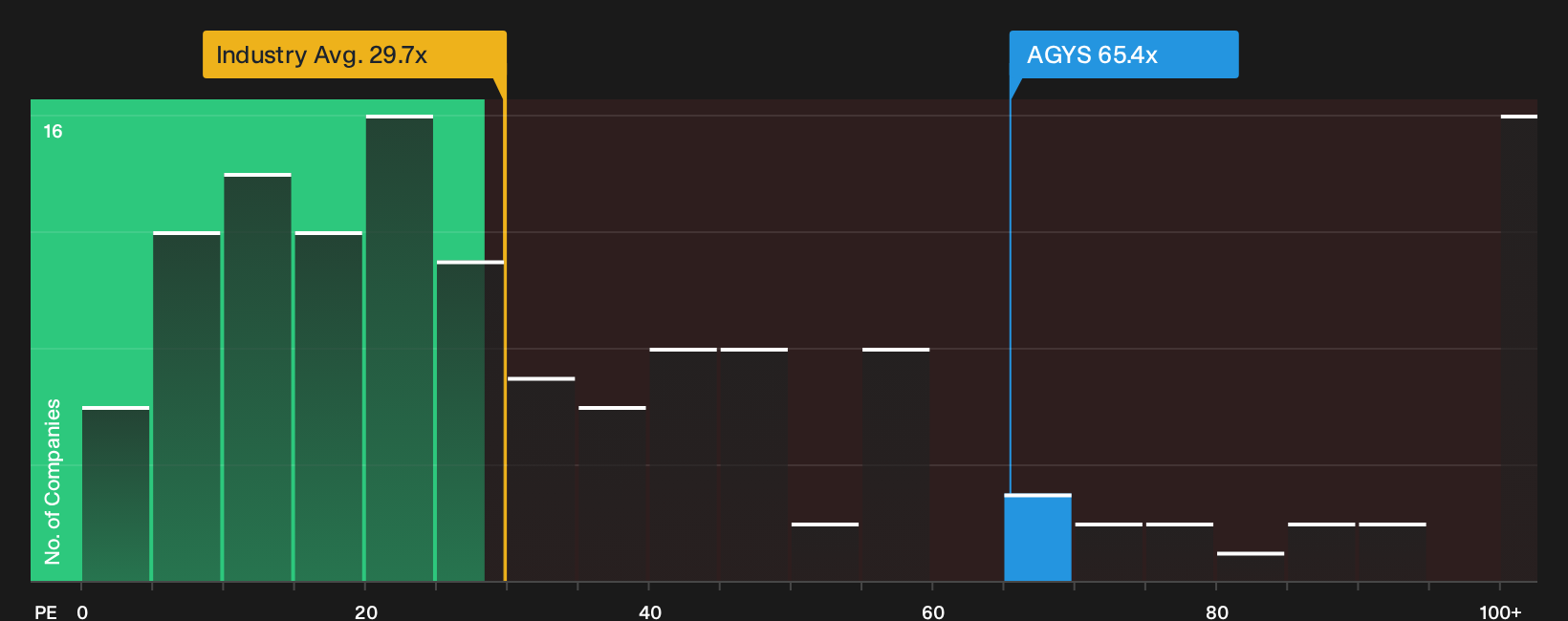The width and height of the screenshot is (1568, 621).
Task: Click the dark bar for PE 35-40
Action: pos(613,495)
